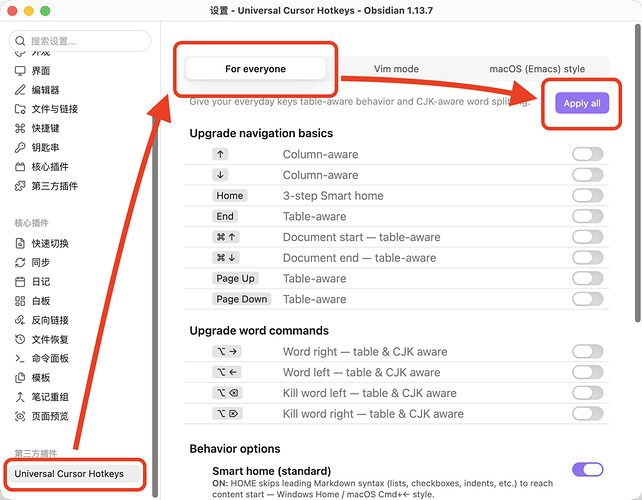The height and width of the screenshot is (500, 642).
Task: Click the 文件与链接 folder icon
Action: 20,109
